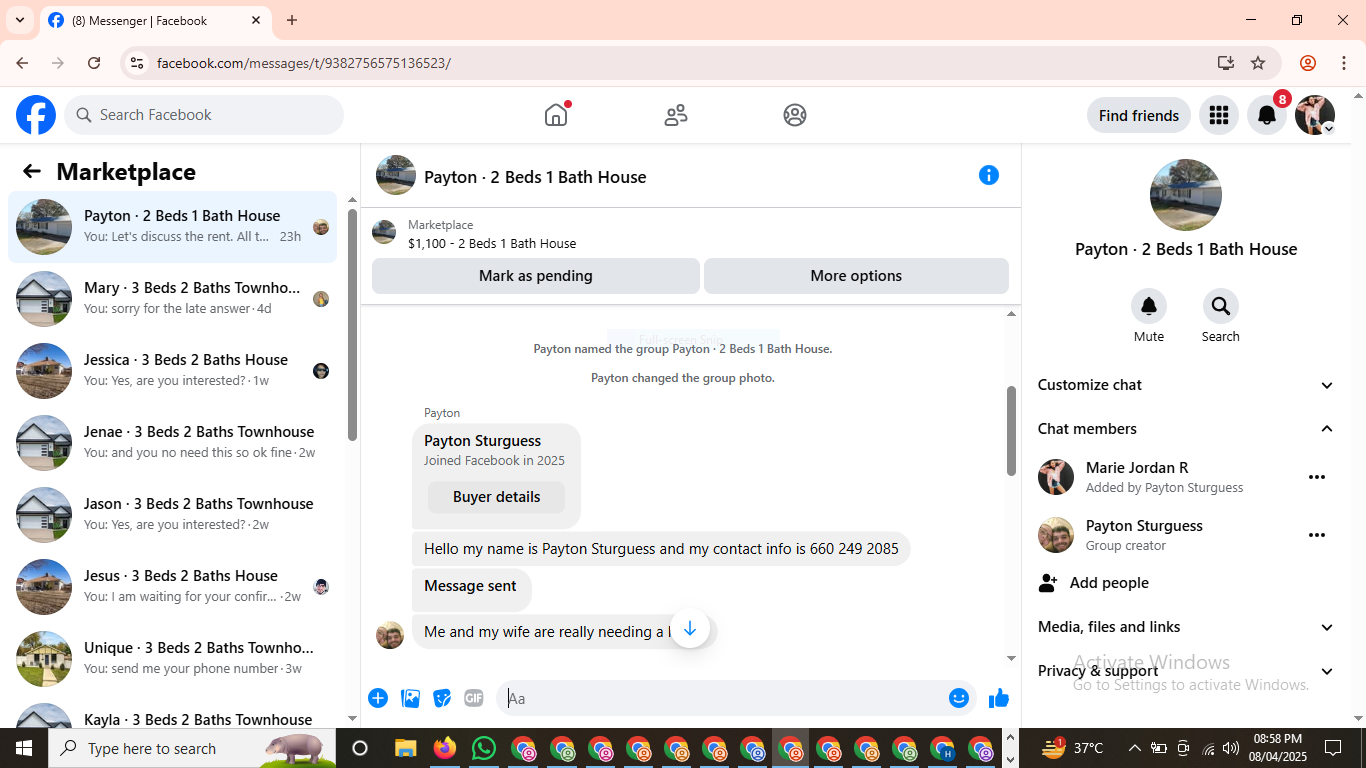Open Chrome three-dot menu

(x=1344, y=63)
